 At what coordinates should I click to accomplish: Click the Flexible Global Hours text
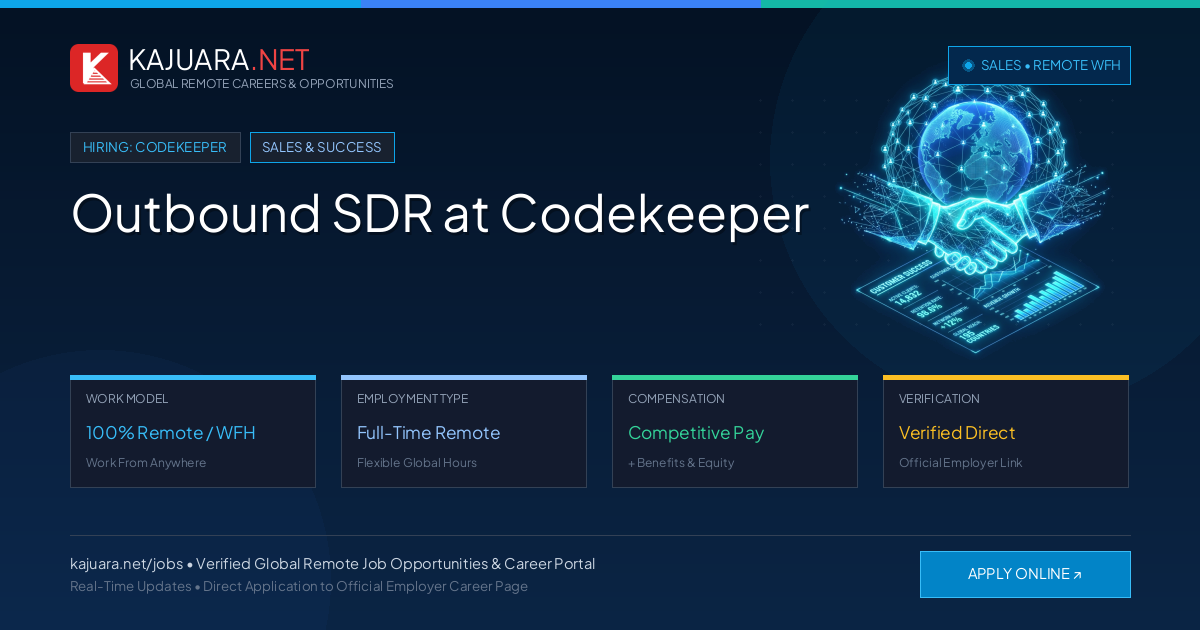tap(417, 463)
